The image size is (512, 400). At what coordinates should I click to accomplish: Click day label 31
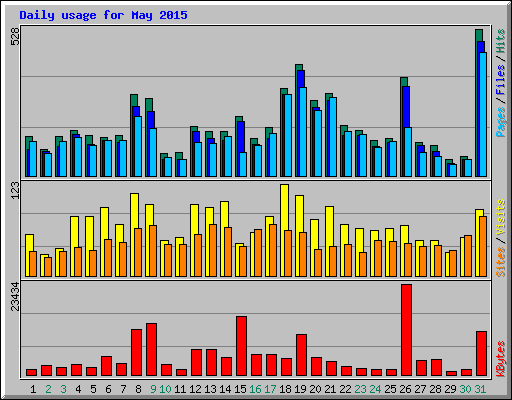pyautogui.click(x=480, y=389)
